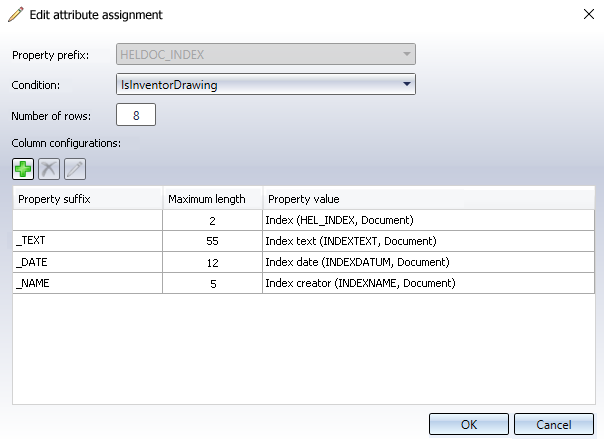Image resolution: width=604 pixels, height=439 pixels.
Task: Close the Edit attribute assignment dialog
Action: click(x=585, y=15)
